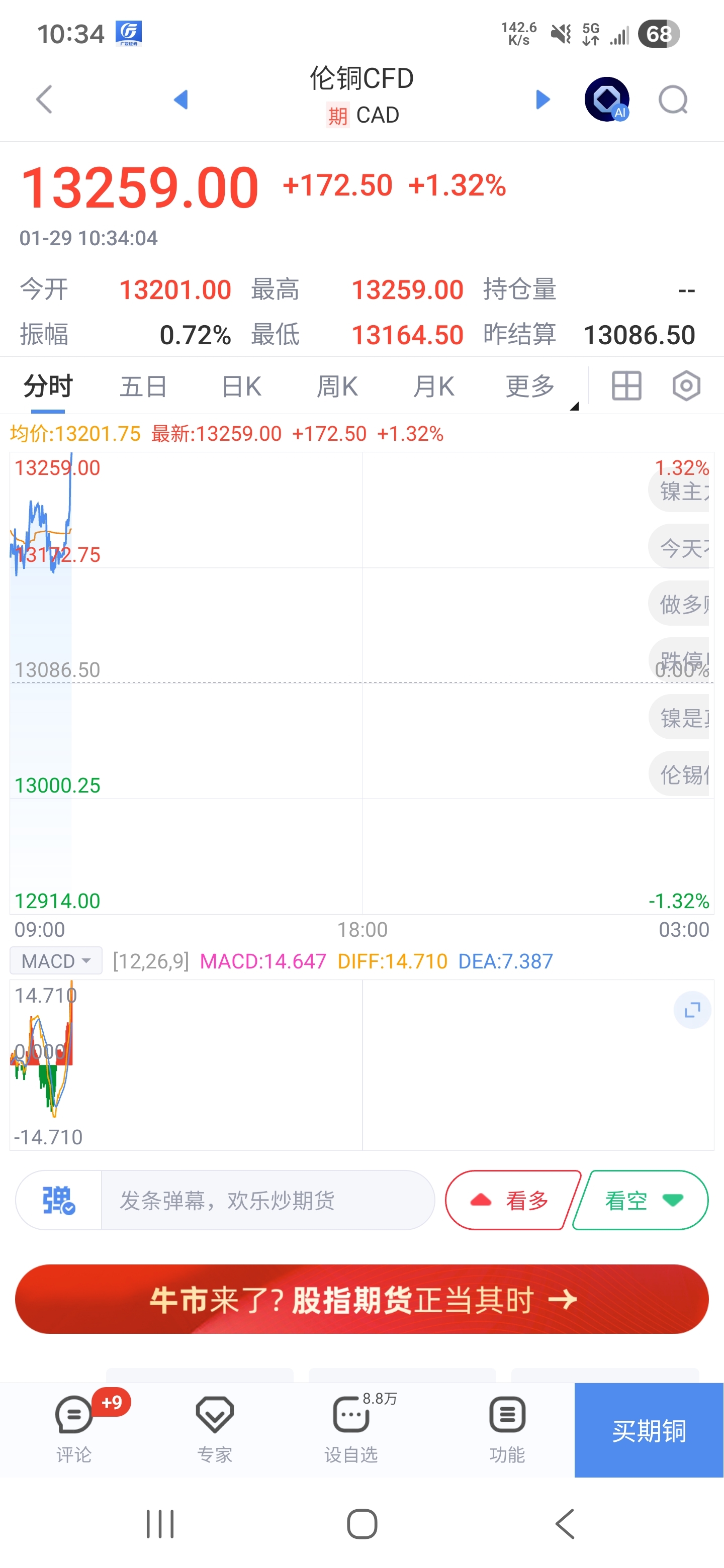The width and height of the screenshot is (724, 1568).
Task: Open chart settings hexagon icon
Action: (x=686, y=386)
